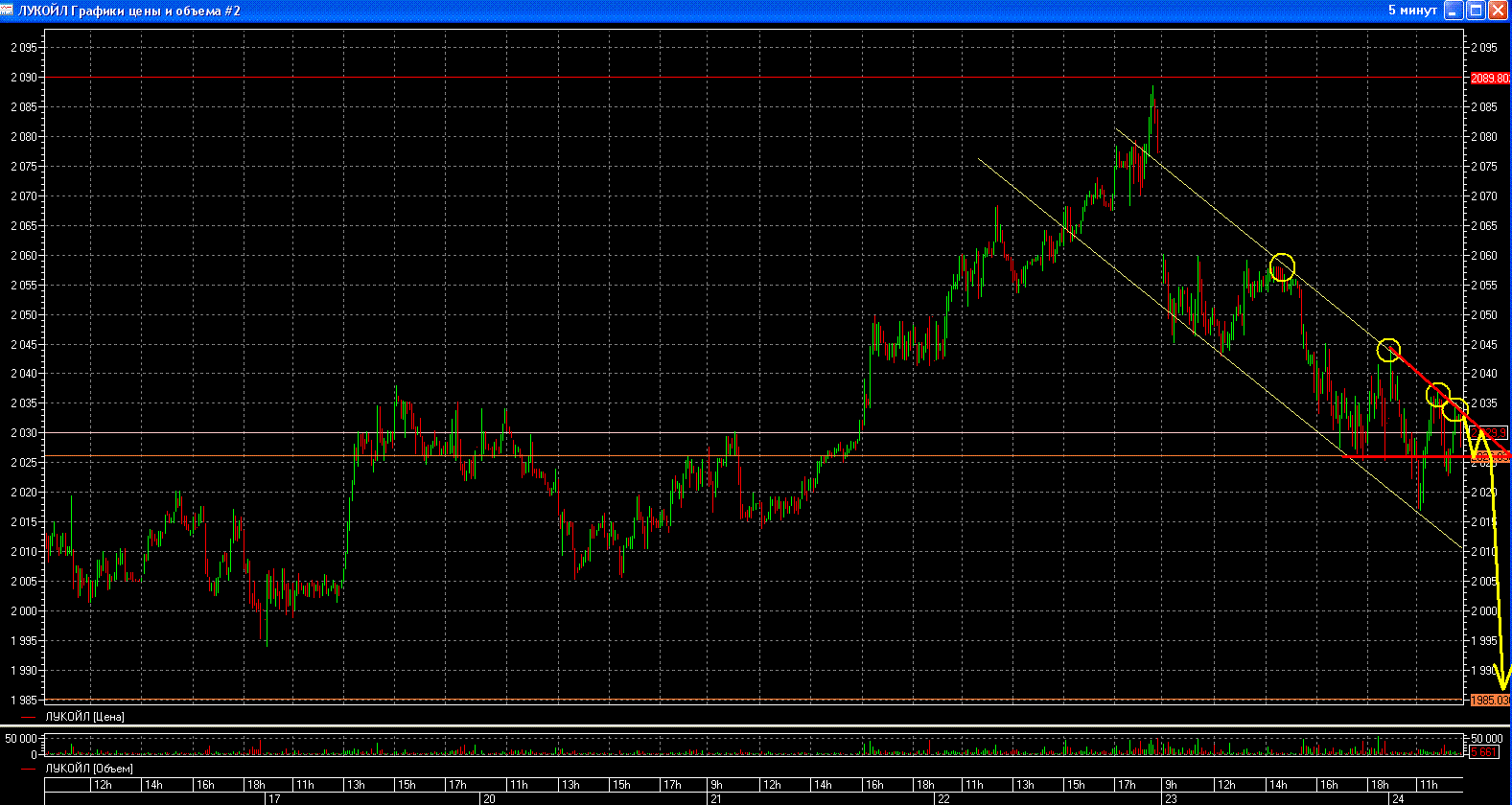Image resolution: width=1512 pixels, height=805 pixels.
Task: Click the first 12h label on time axis
Action: (x=103, y=785)
